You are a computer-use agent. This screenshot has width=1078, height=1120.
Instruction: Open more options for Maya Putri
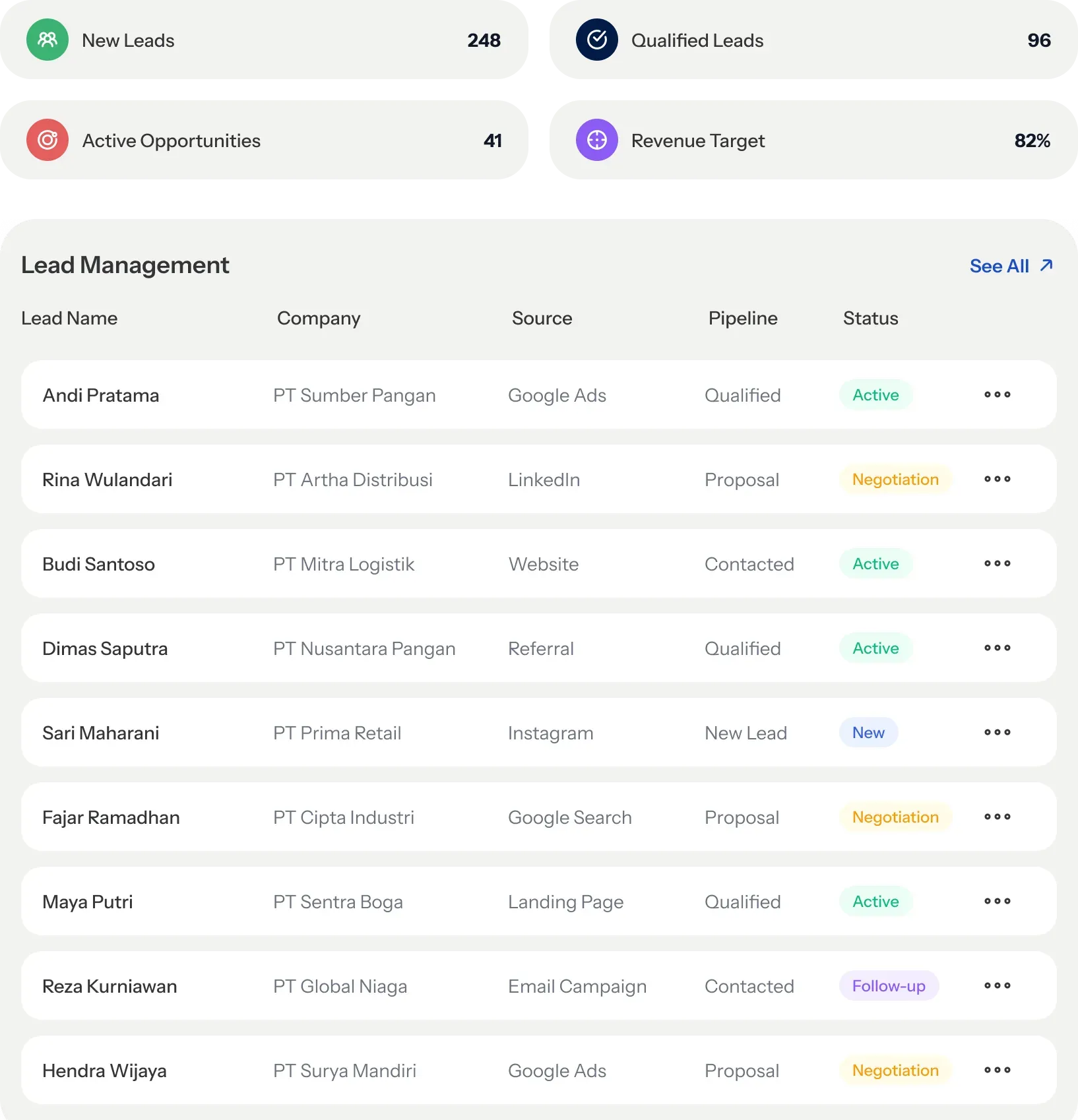[x=997, y=901]
